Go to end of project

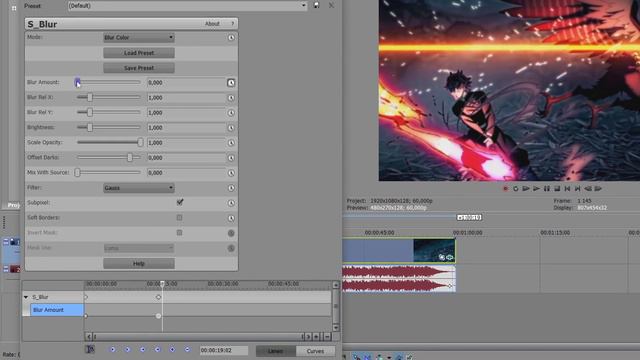(578, 189)
